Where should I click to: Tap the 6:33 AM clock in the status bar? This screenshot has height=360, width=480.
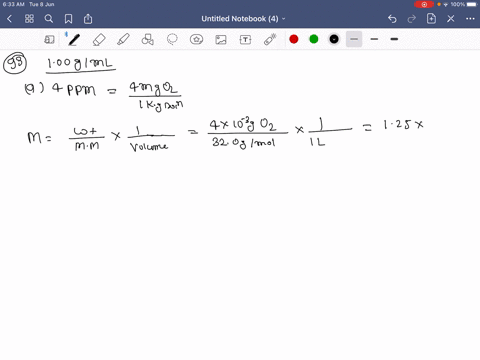click(14, 5)
